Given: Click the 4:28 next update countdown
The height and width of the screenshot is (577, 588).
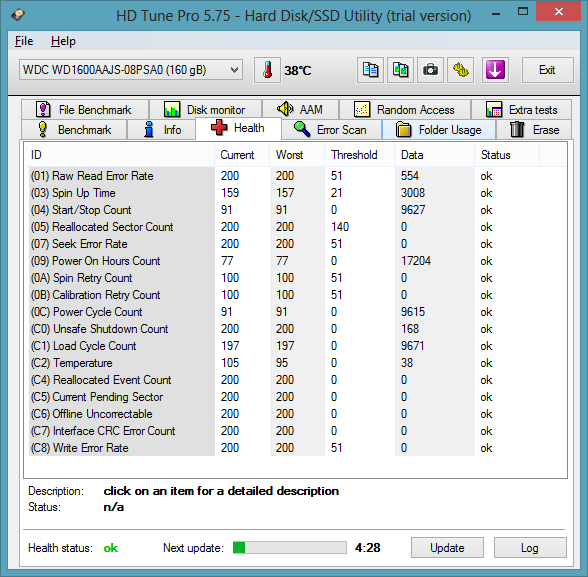Looking at the screenshot, I should click(x=368, y=548).
